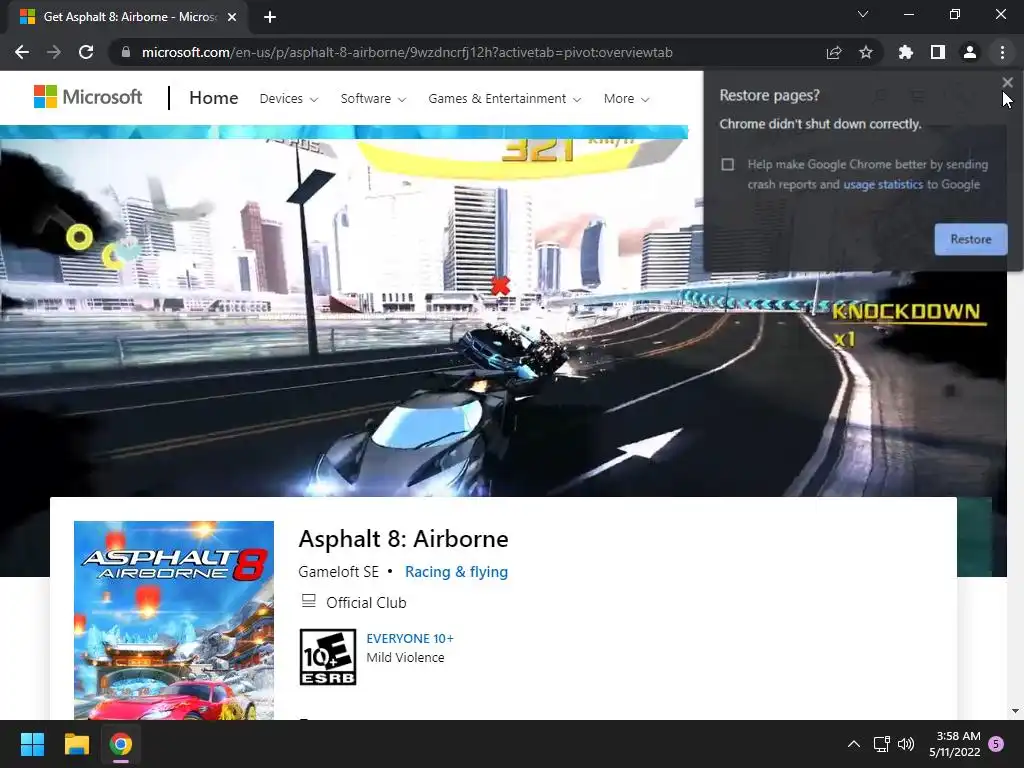
Task: Open the Racing & flying category link
Action: click(456, 572)
